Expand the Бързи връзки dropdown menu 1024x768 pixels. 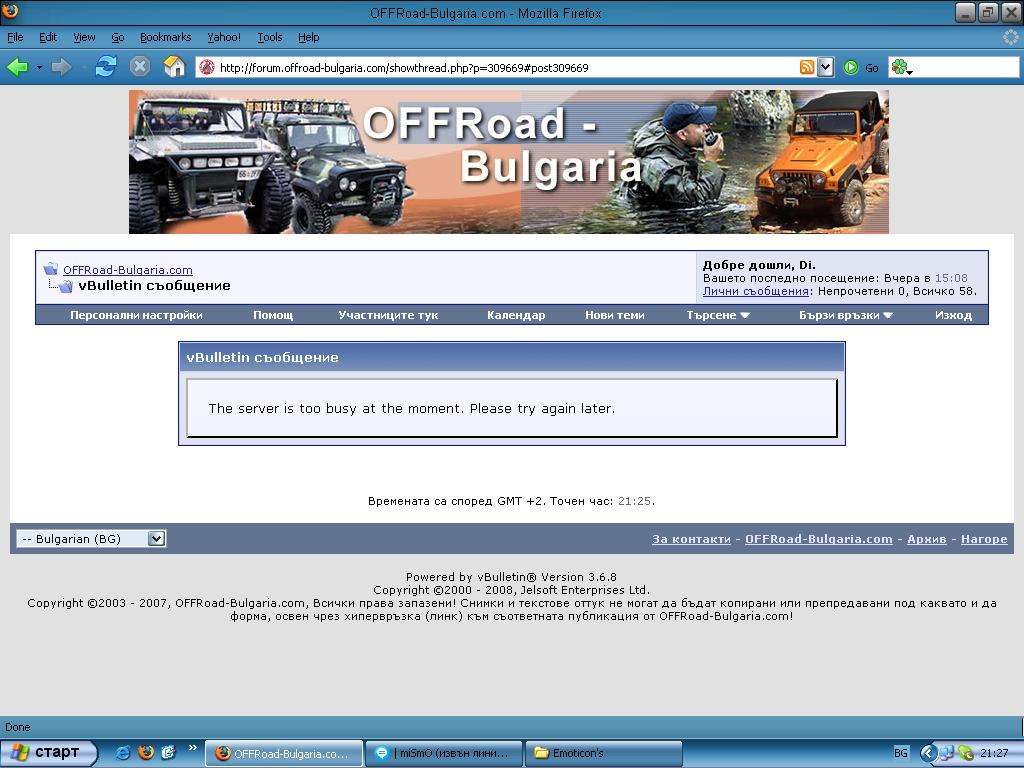click(x=846, y=315)
